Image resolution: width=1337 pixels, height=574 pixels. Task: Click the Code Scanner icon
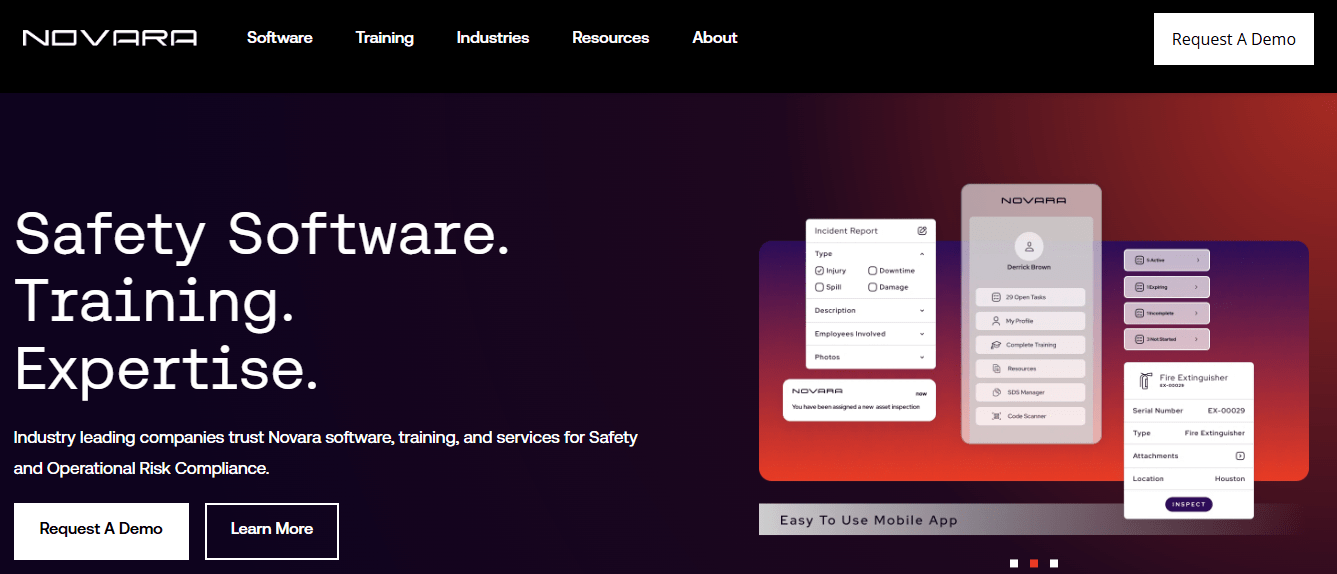(x=996, y=416)
